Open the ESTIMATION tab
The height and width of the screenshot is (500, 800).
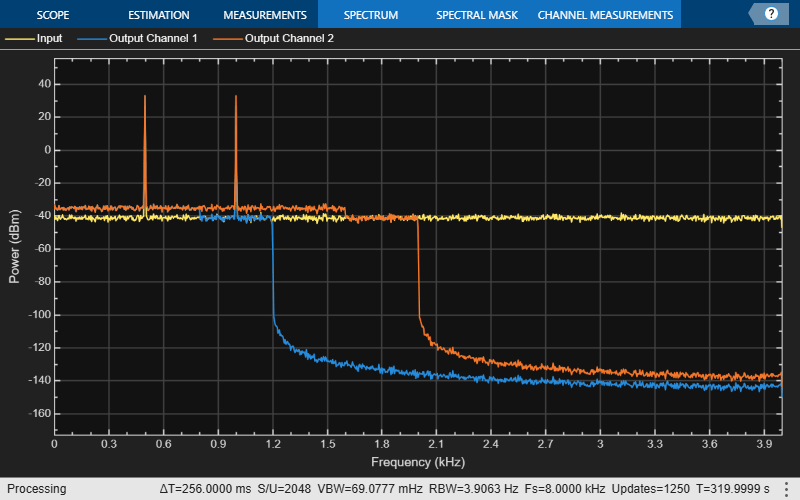point(159,15)
